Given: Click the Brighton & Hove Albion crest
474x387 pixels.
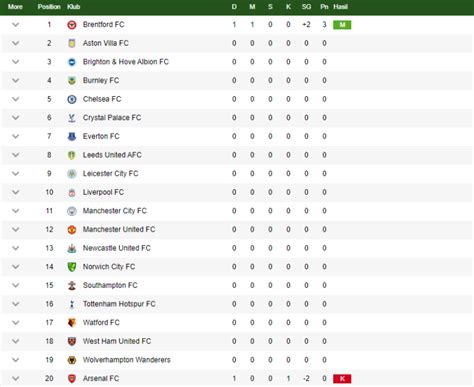Looking at the screenshot, I should tap(72, 62).
